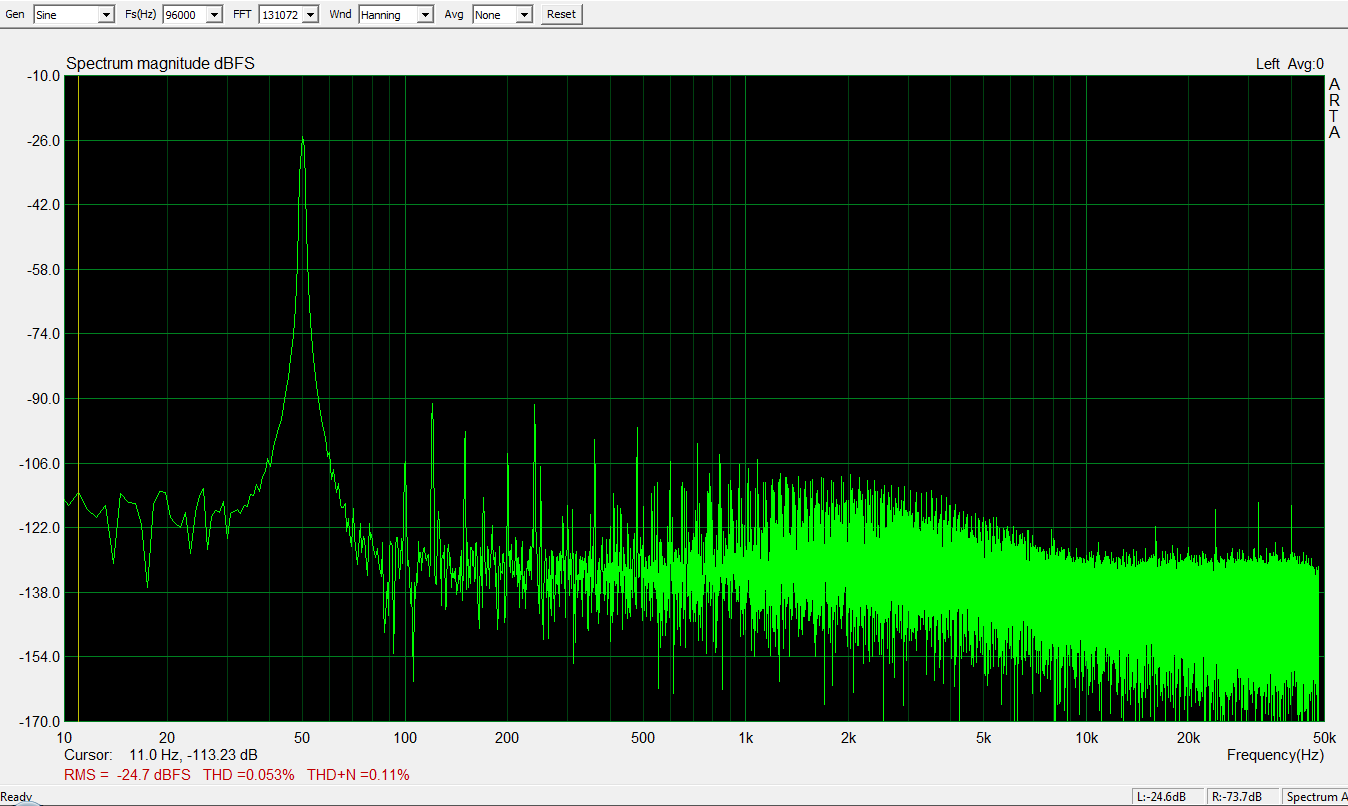Click the yellow cursor line on the graph
Image resolution: width=1348 pixels, height=806 pixels.
[x=77, y=400]
